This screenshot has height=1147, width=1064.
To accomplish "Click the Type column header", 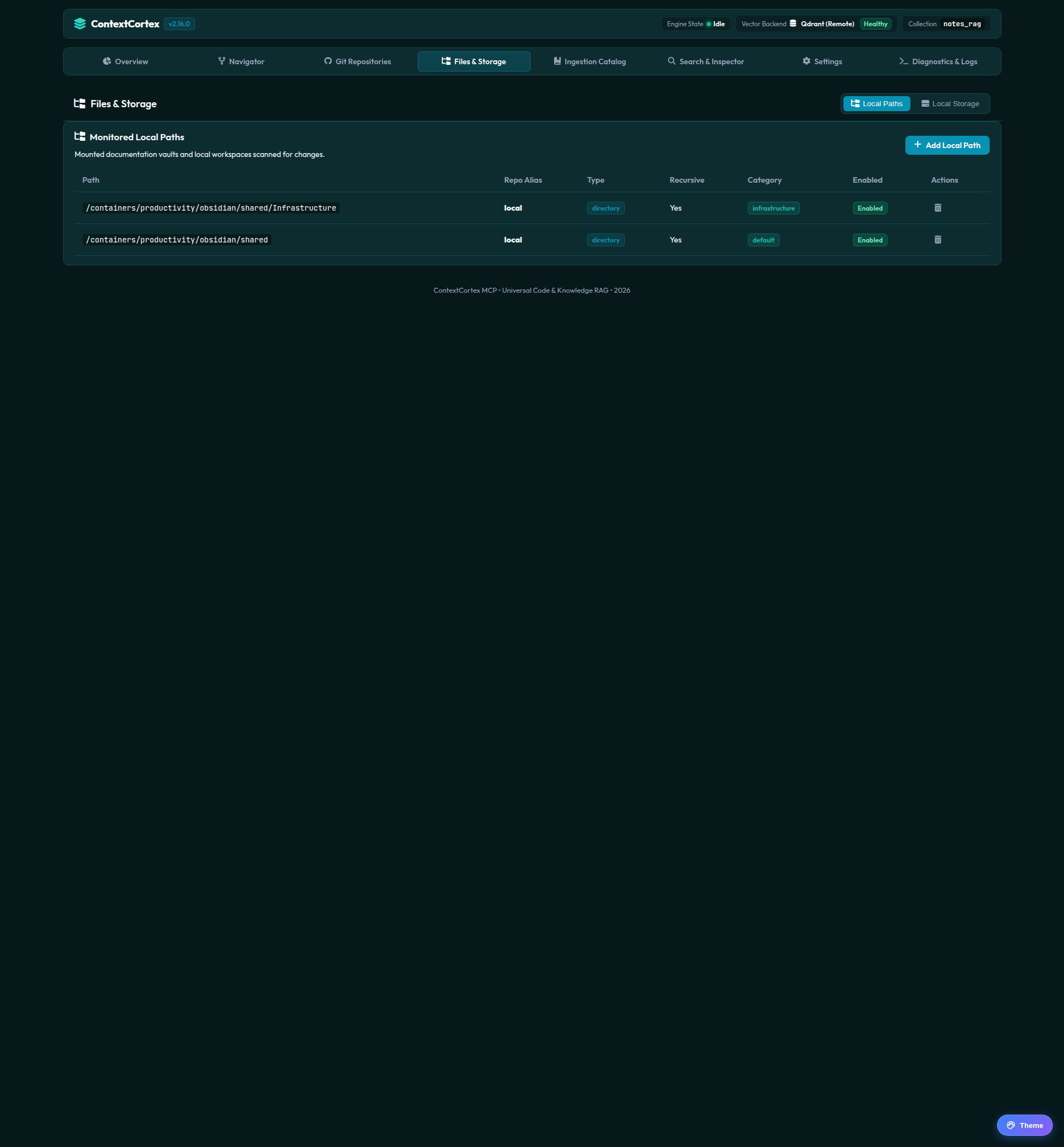I will pos(596,180).
